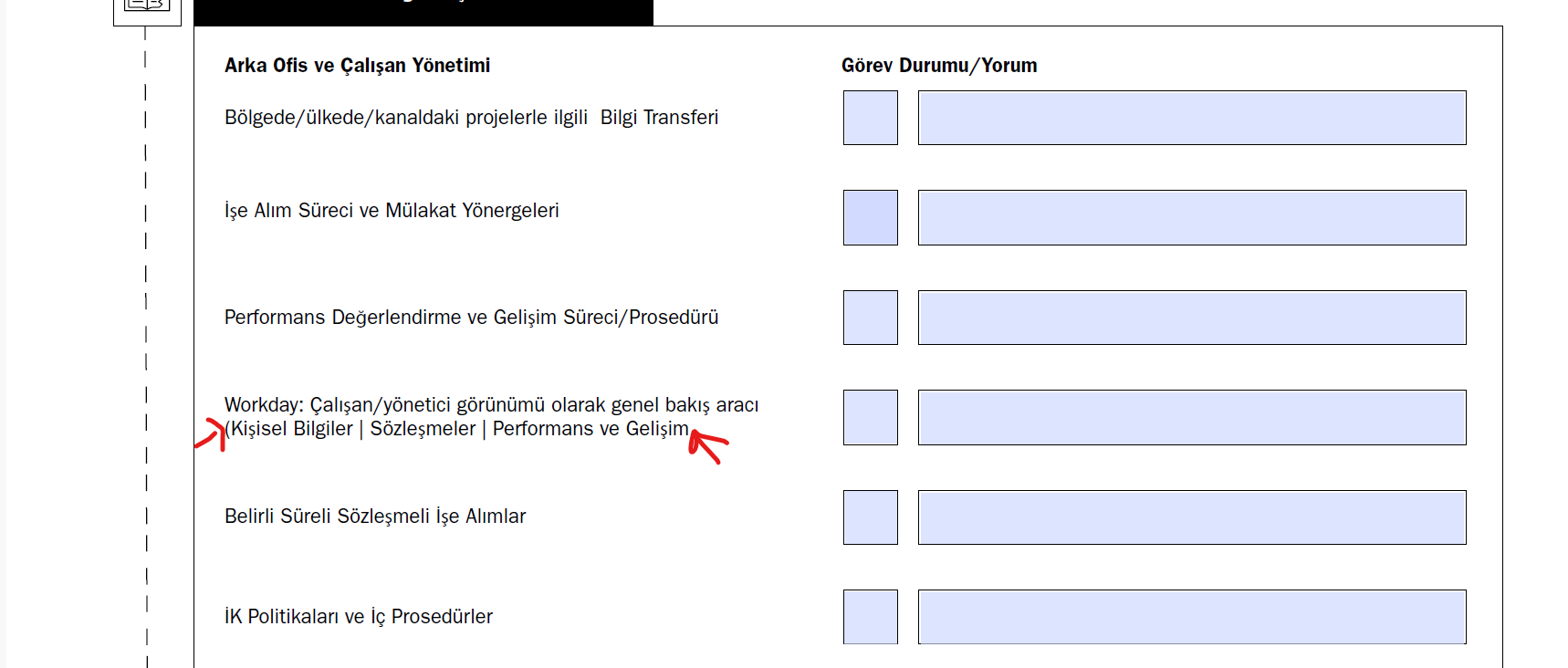Click the Belirli Süreli Sözleşmeli İşe Alımlar text
The image size is (1568, 668).
[x=375, y=517]
